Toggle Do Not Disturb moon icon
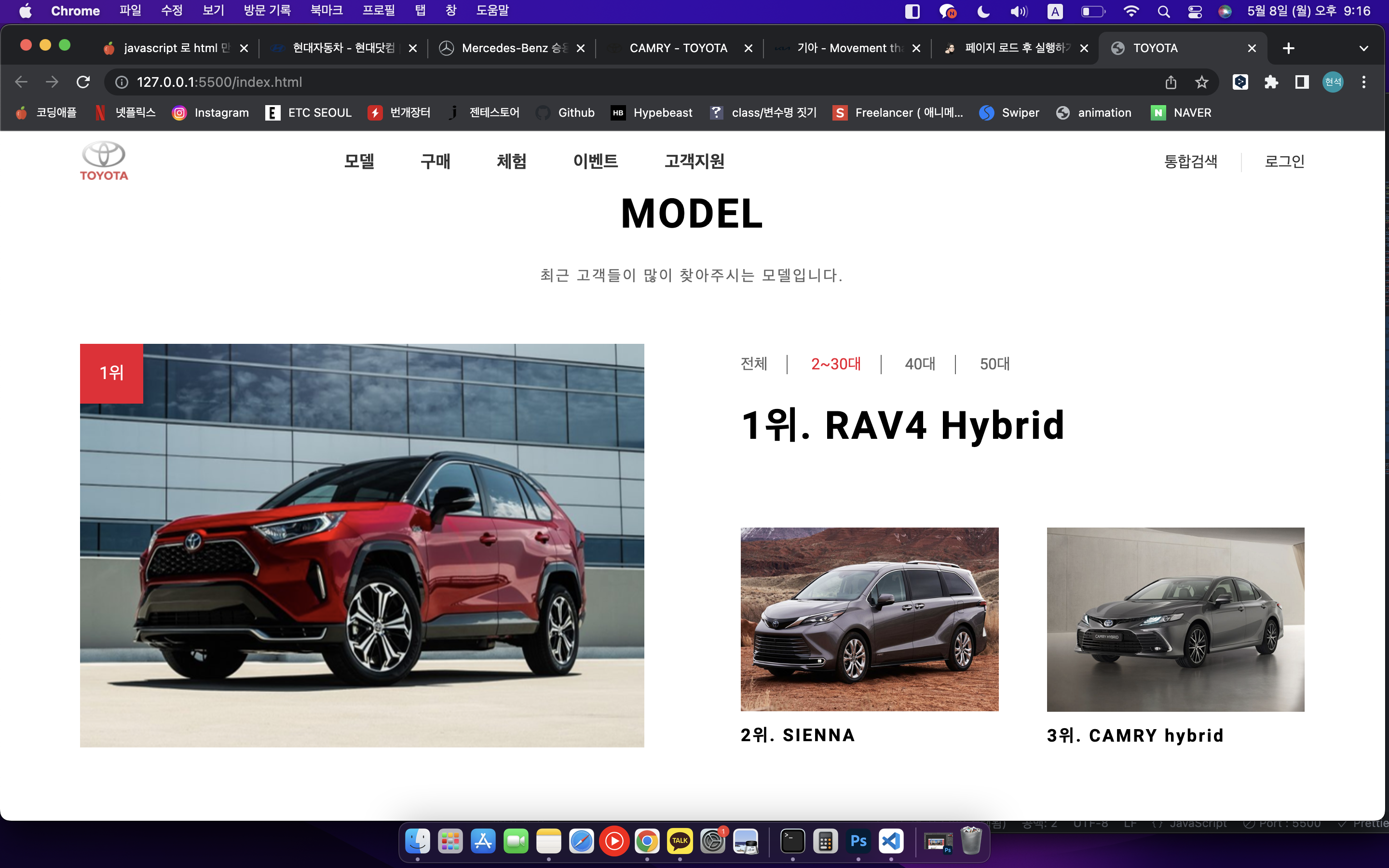The width and height of the screenshot is (1389, 868). click(983, 12)
